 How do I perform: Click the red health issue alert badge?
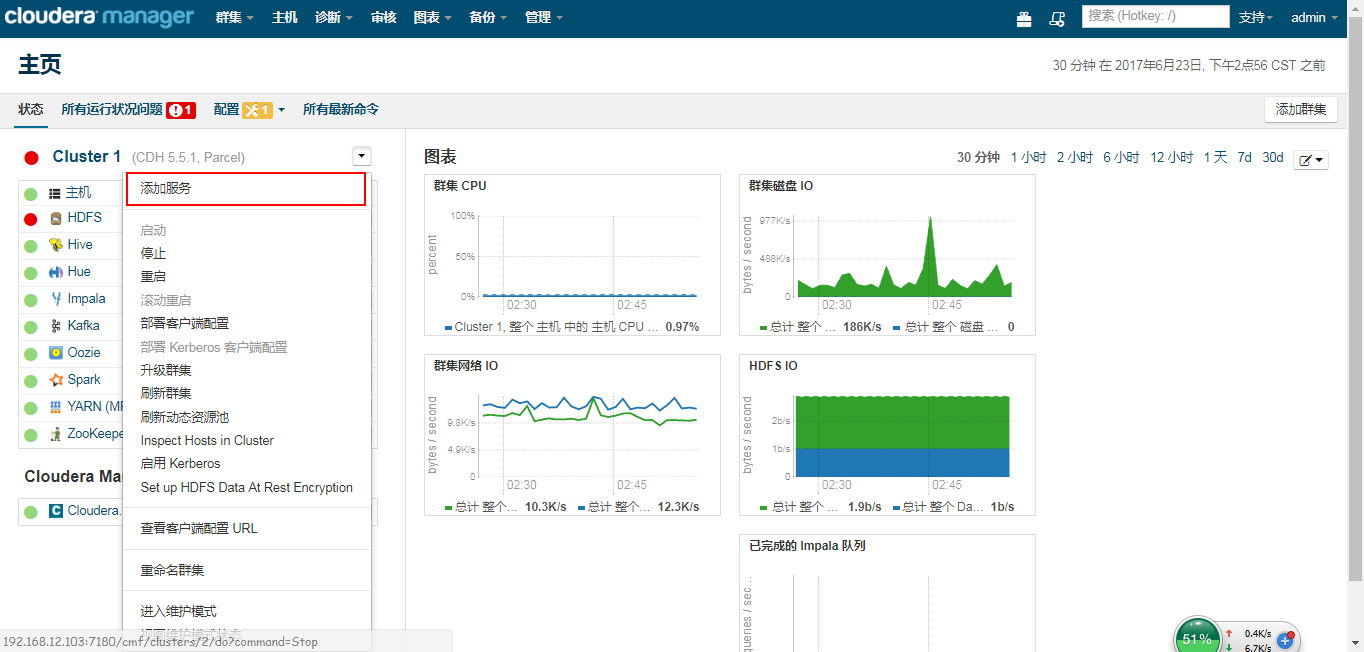pyautogui.click(x=181, y=110)
